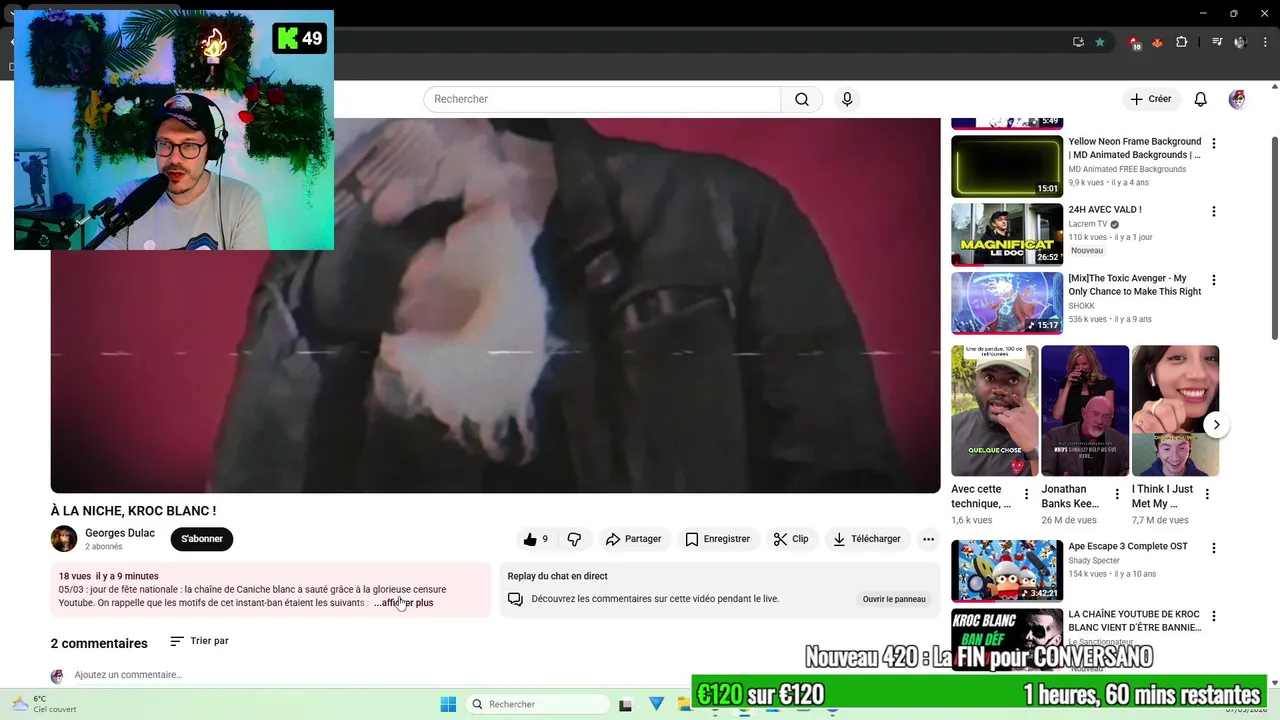Open the Jonathan Banks short thumbnail

1085,411
